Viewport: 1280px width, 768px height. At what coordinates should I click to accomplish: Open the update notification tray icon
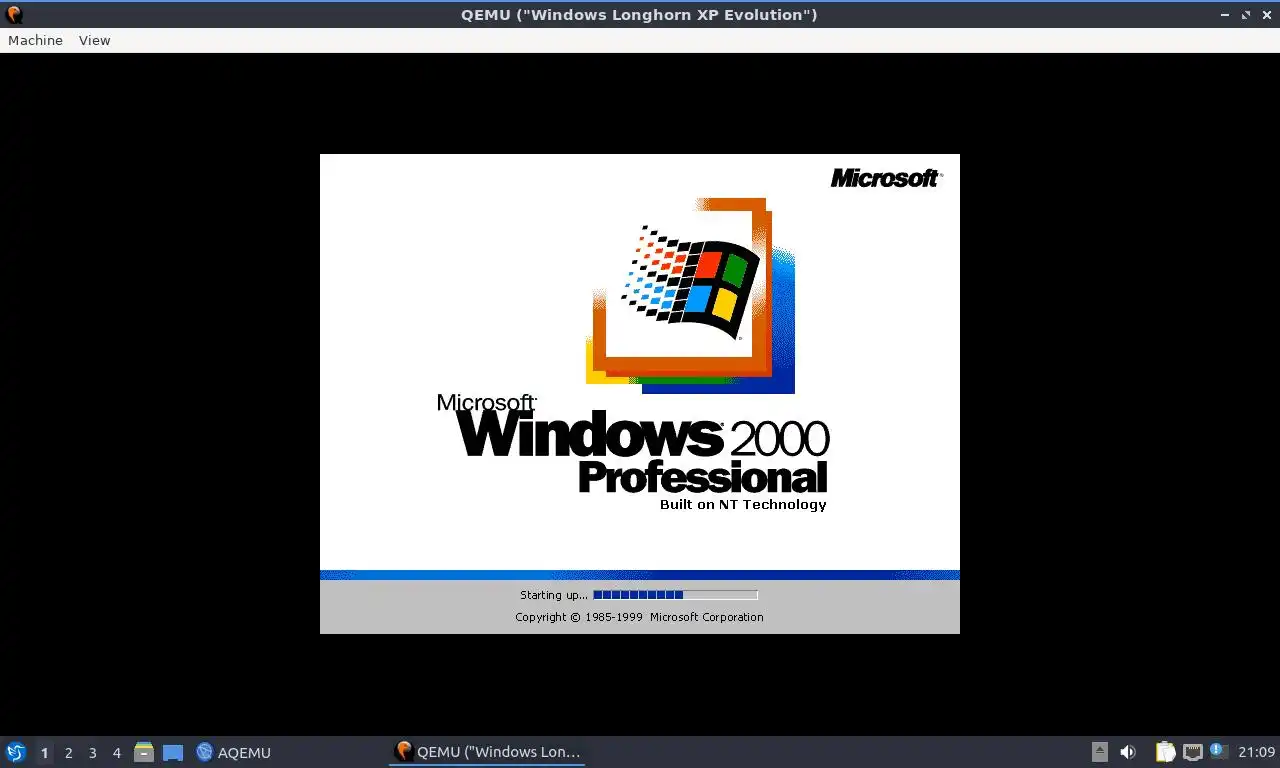tap(1217, 750)
